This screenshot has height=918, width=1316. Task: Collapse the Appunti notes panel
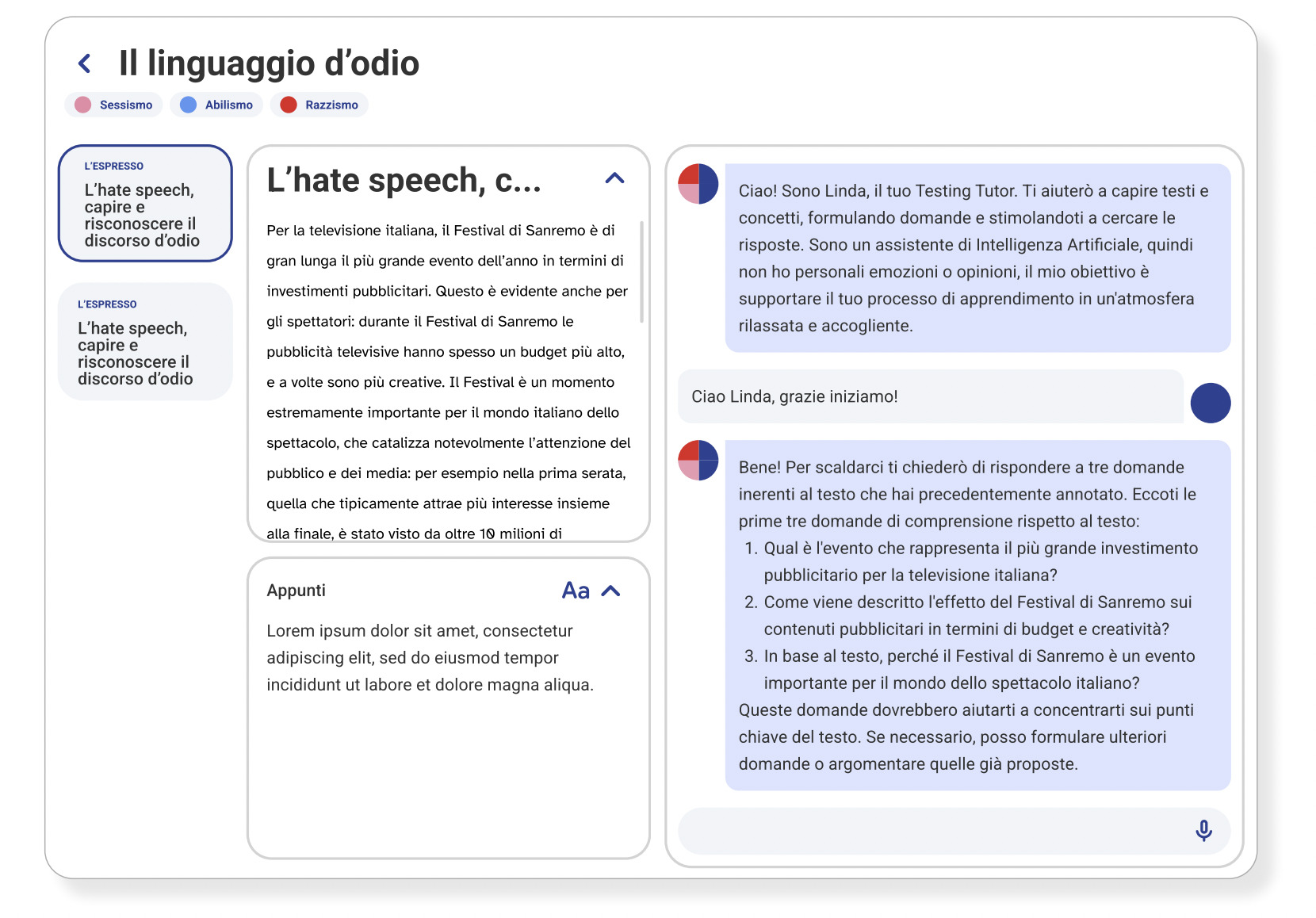coord(610,591)
